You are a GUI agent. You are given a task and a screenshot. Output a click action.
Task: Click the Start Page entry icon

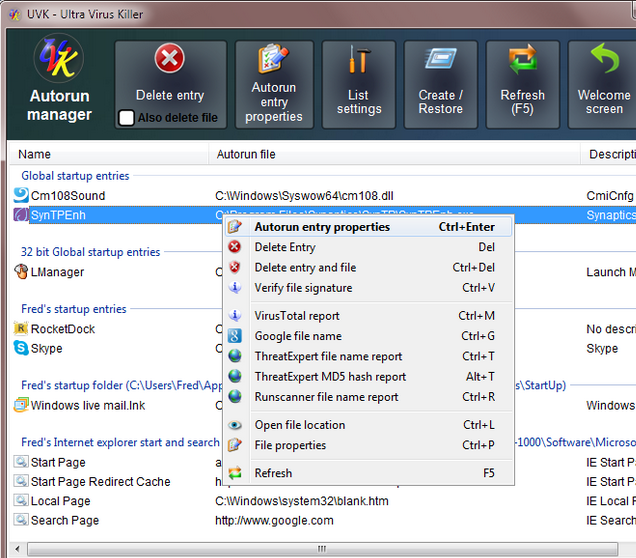point(21,461)
